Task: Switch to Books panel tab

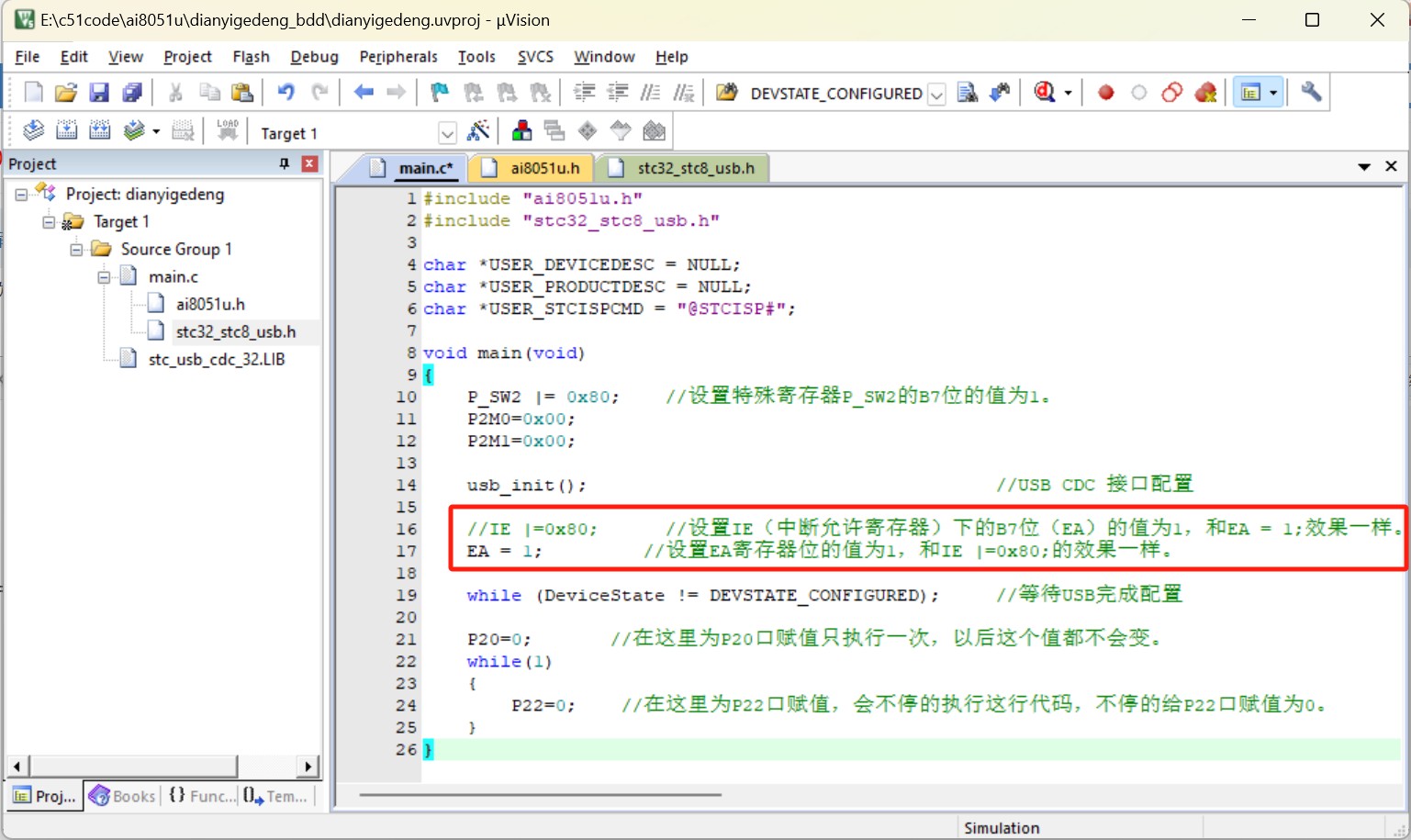Action: 123,796
